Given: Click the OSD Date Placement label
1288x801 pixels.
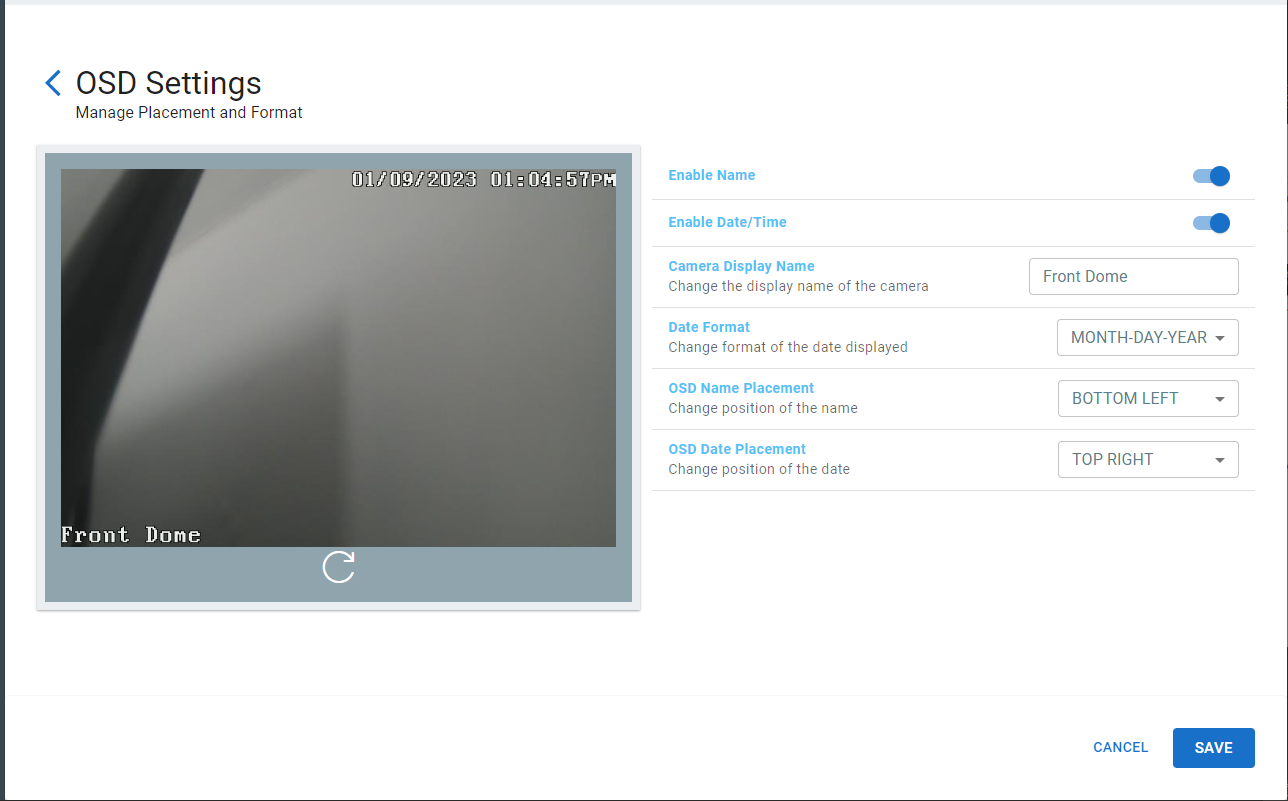Looking at the screenshot, I should pos(737,449).
